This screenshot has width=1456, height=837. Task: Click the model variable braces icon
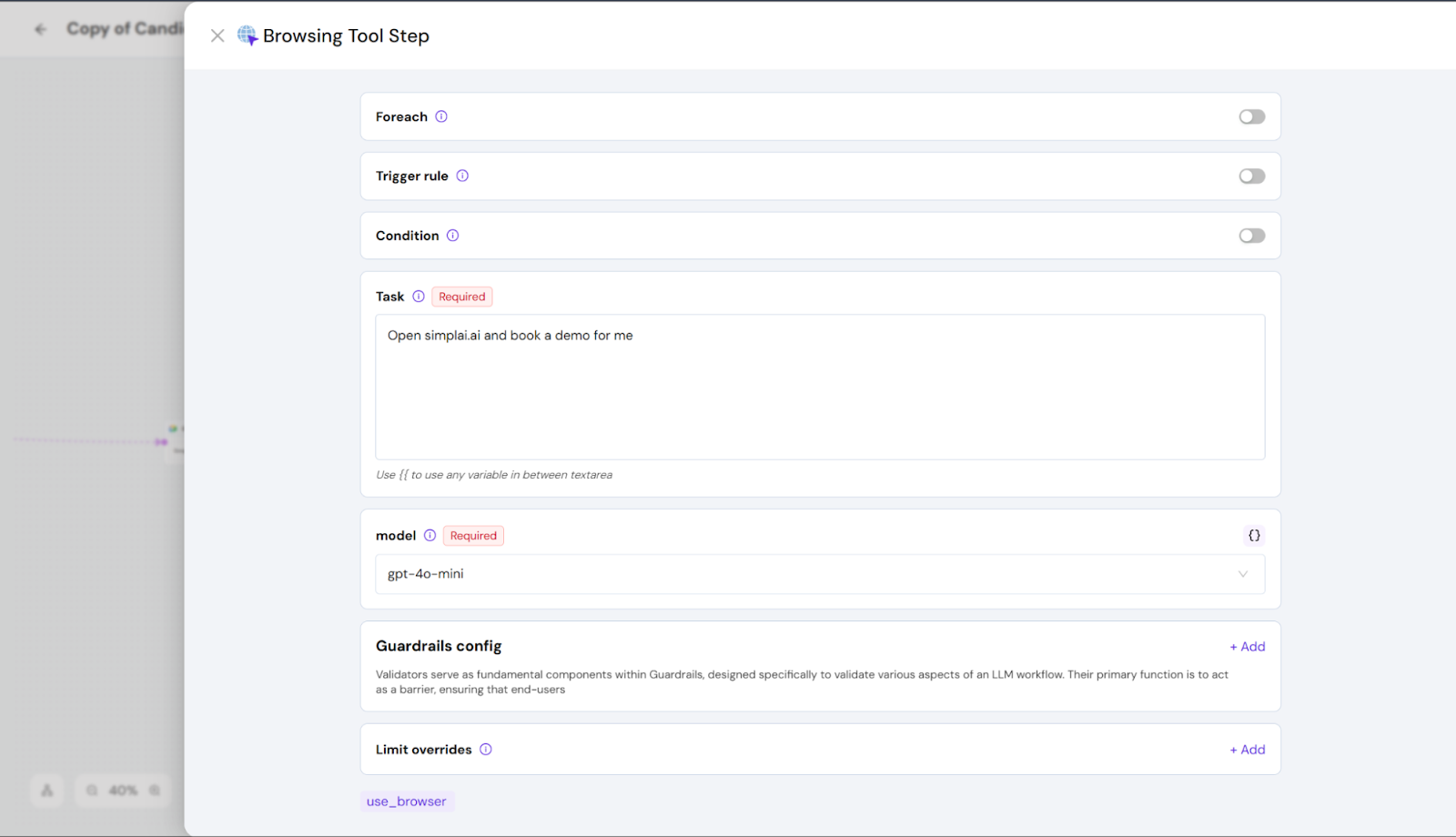click(1254, 536)
